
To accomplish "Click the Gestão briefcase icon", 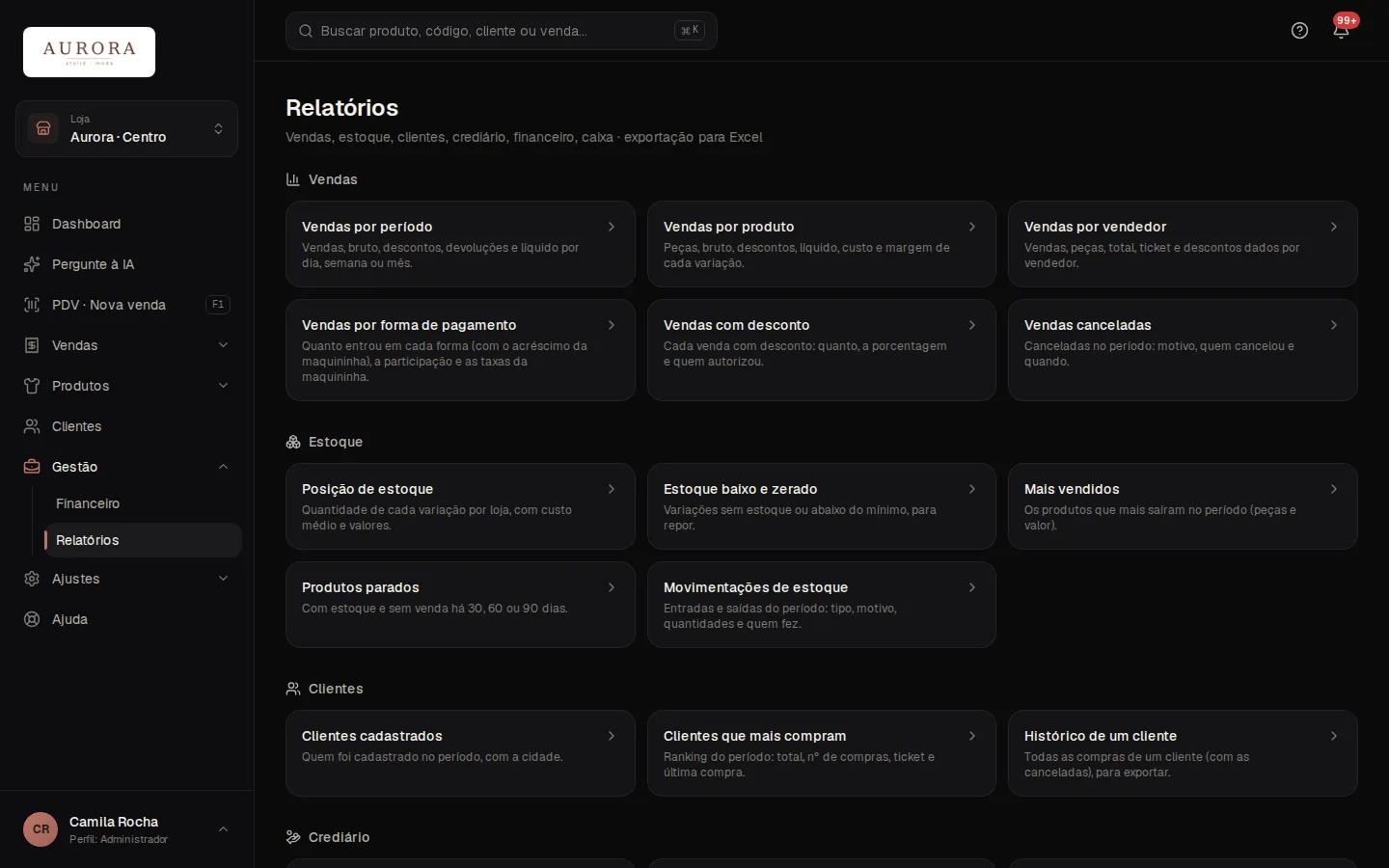I will point(32,467).
